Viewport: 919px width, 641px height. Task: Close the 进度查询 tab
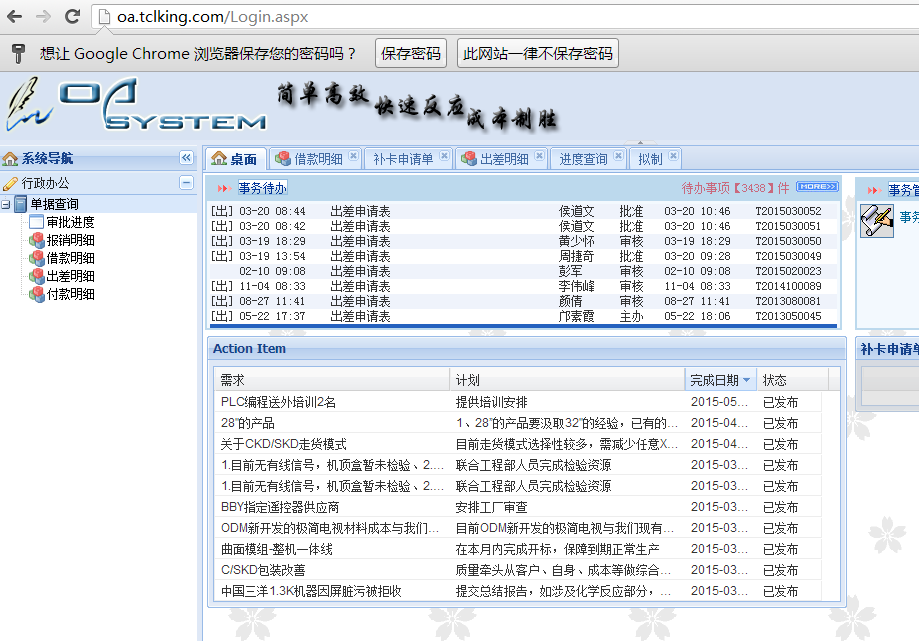[618, 156]
